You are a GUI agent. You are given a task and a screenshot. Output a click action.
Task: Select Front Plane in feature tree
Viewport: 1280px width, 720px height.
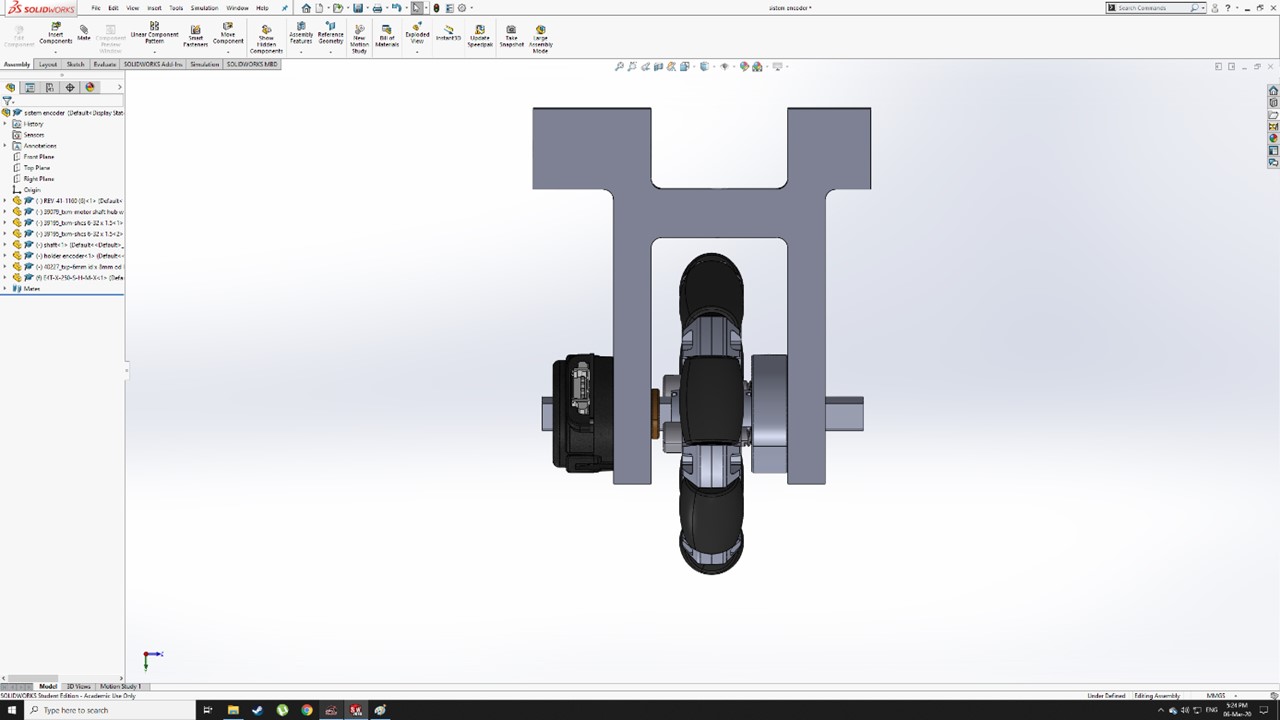pyautogui.click(x=39, y=157)
